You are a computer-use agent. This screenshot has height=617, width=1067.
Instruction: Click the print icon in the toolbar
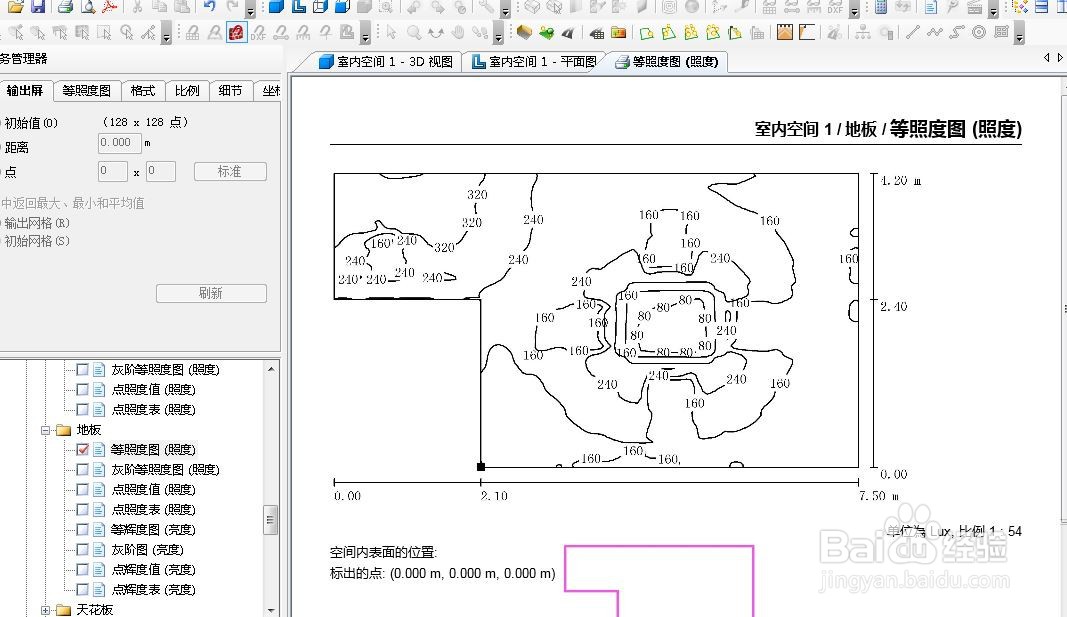coord(65,7)
